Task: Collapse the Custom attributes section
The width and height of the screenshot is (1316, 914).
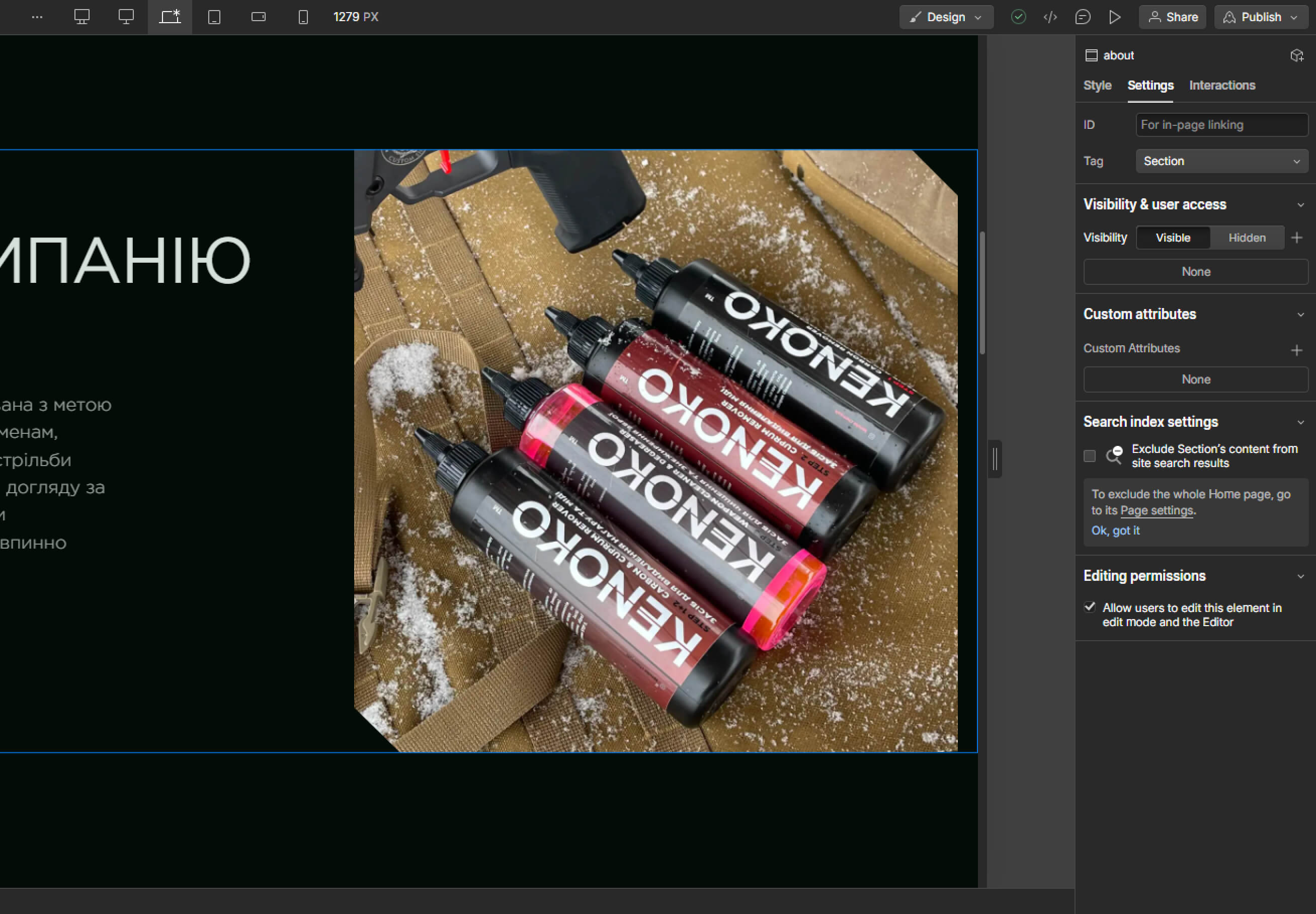Action: tap(1300, 315)
